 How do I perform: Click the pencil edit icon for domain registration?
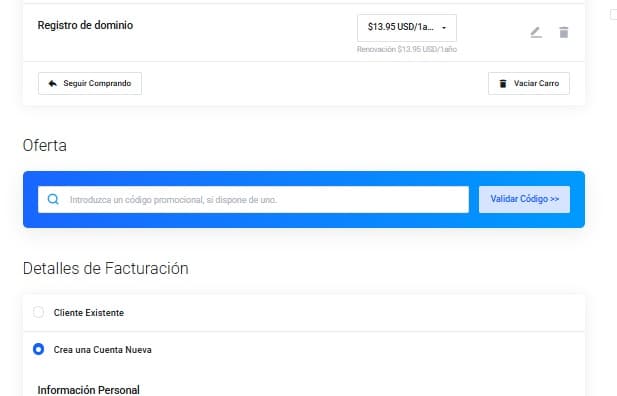(x=536, y=32)
